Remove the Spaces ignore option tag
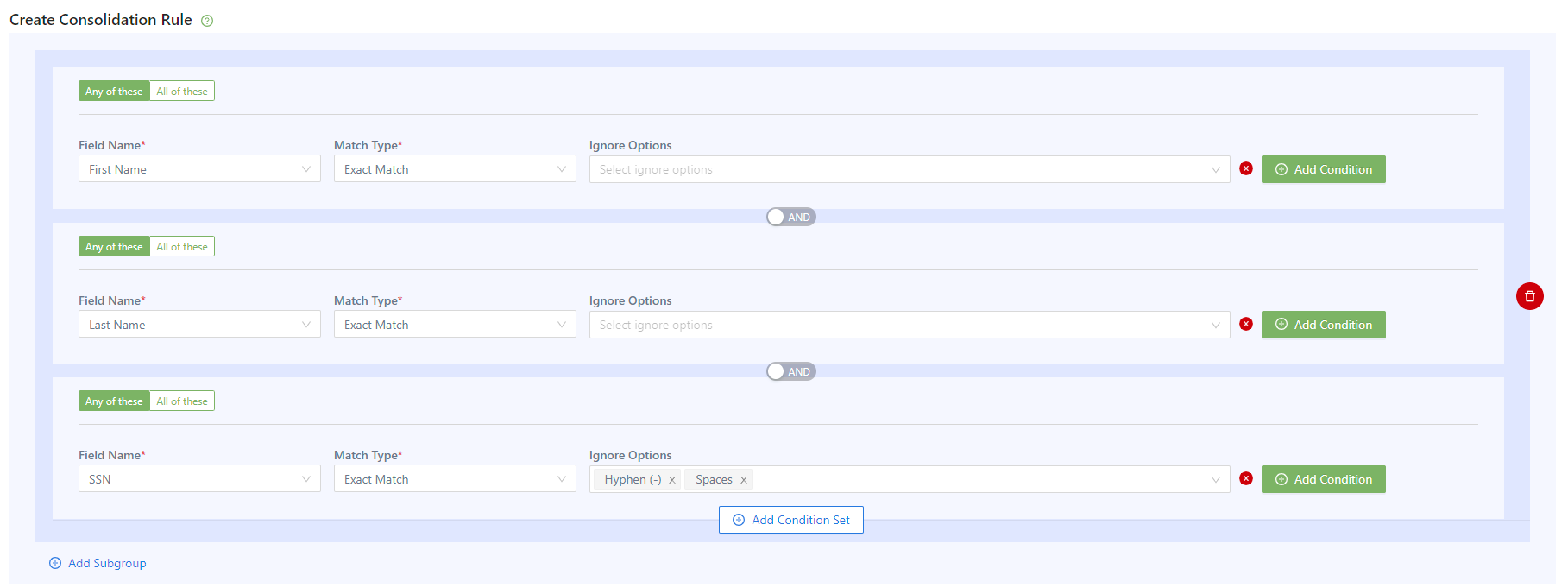Viewport: 1568px width, 588px height. click(x=743, y=480)
